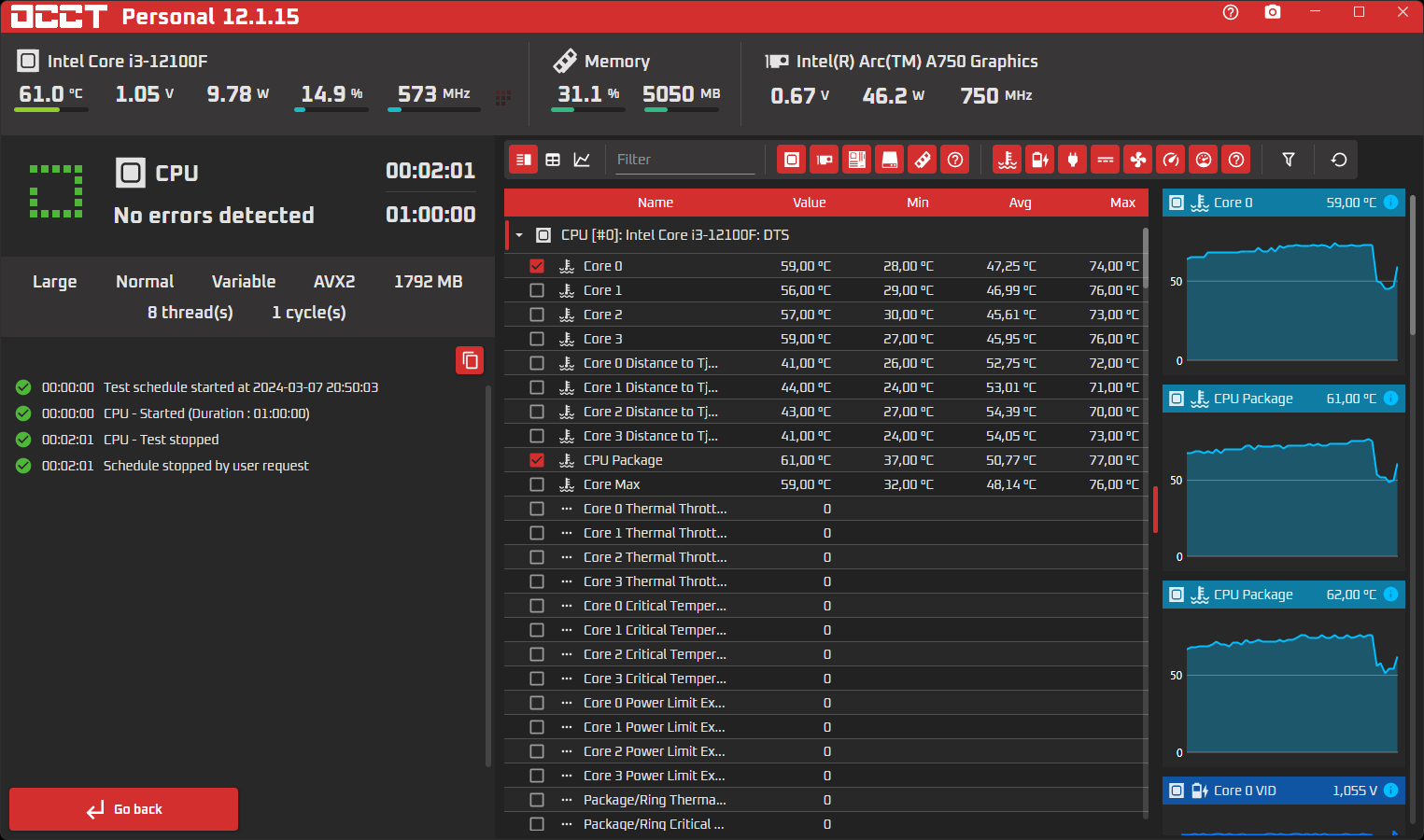The width and height of the screenshot is (1424, 840).
Task: Sort the table by Name column
Action: 656,203
